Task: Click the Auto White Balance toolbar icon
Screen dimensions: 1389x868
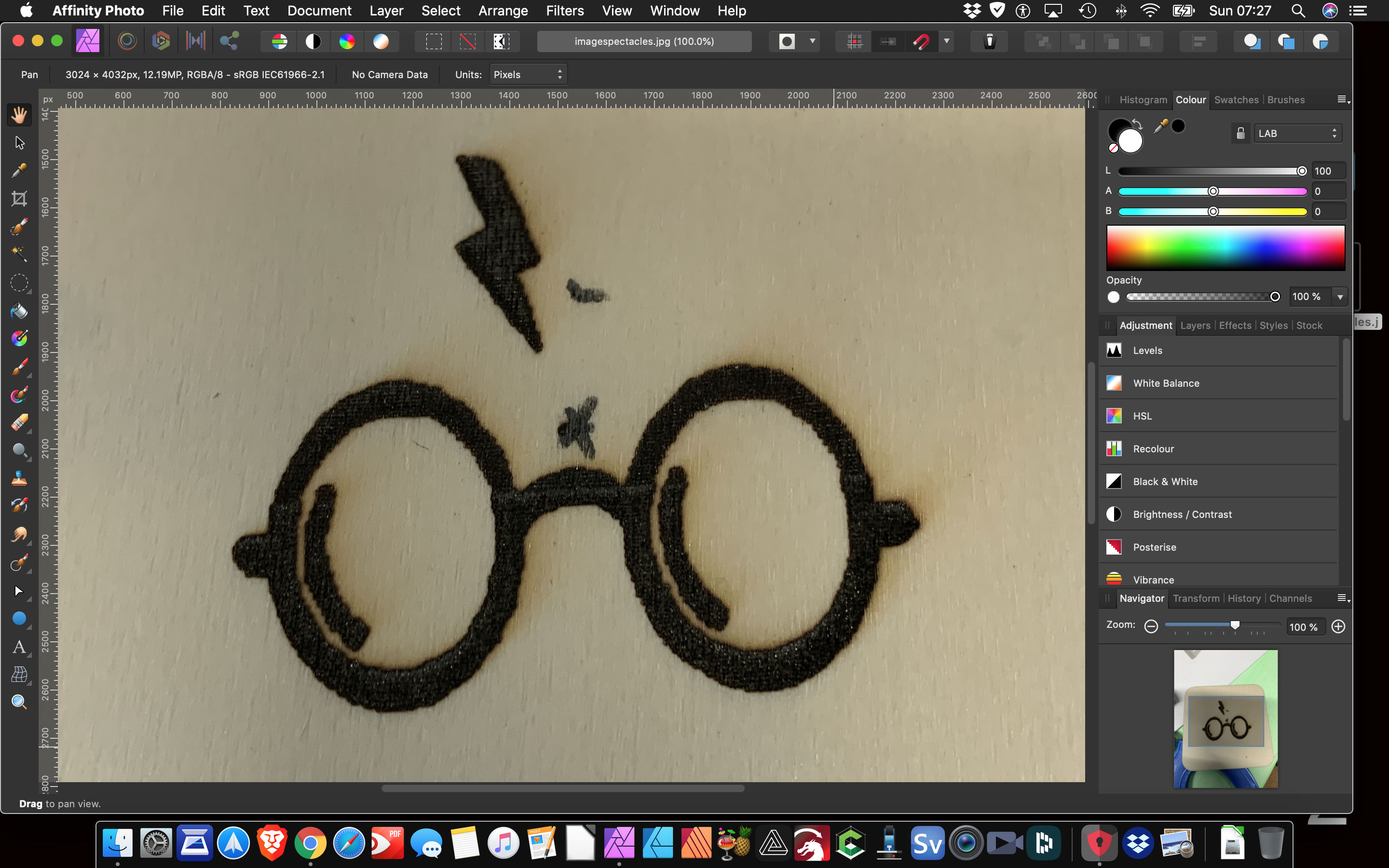Action: pyautogui.click(x=381, y=41)
